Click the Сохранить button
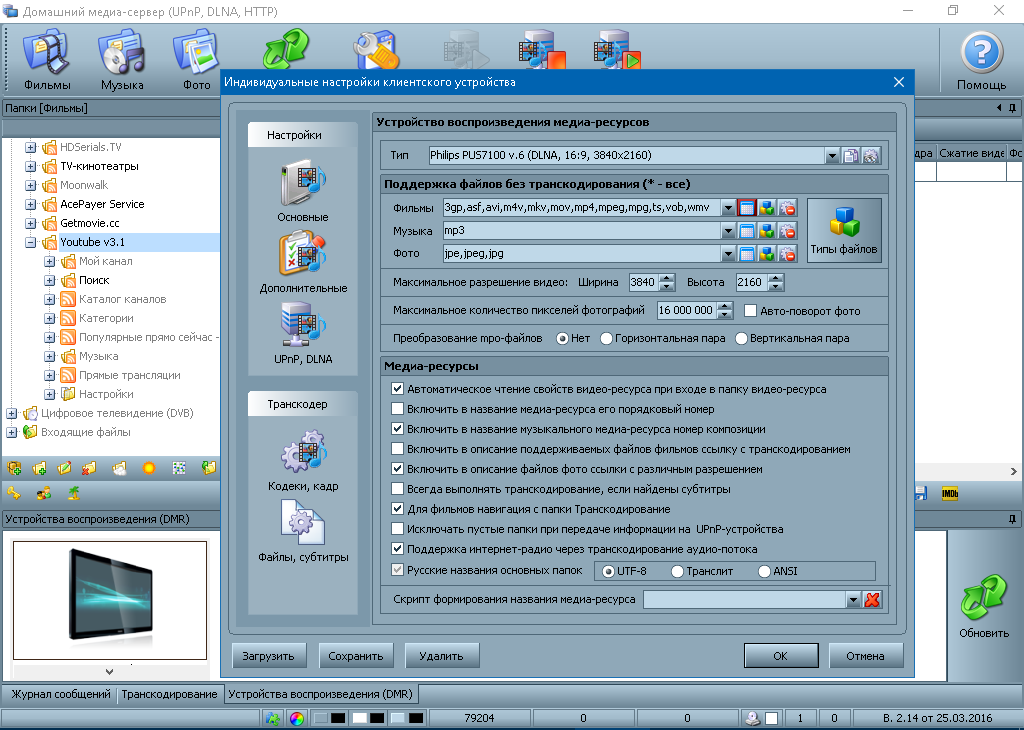Viewport: 1024px width, 730px height. 357,656
